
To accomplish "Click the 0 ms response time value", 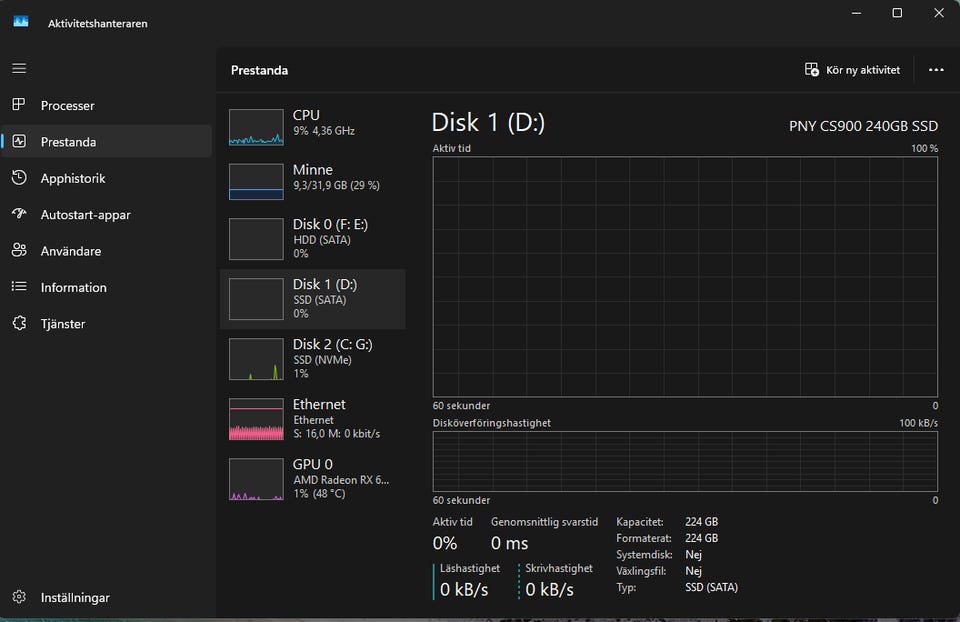I will tap(509, 543).
